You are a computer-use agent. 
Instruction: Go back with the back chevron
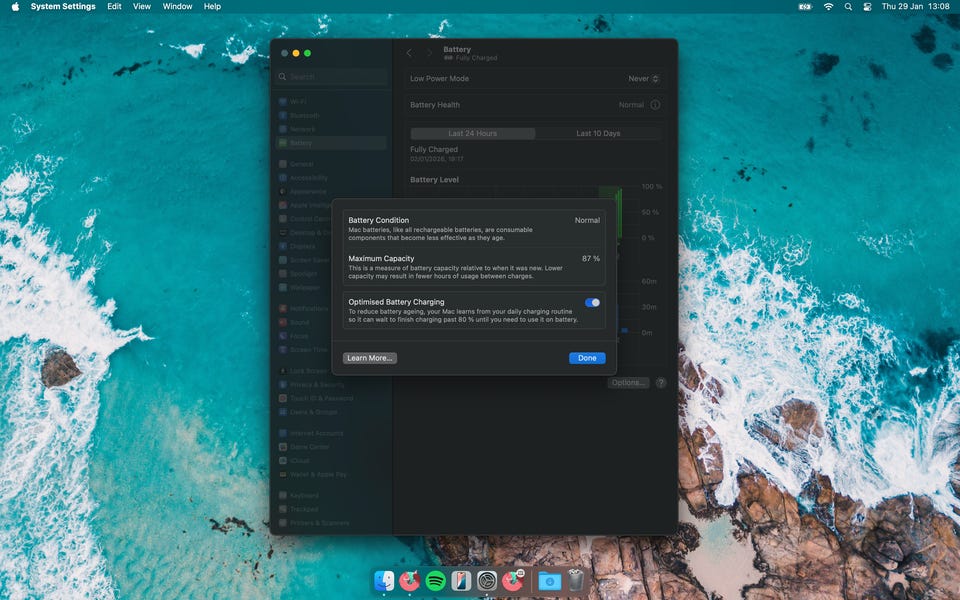(409, 53)
